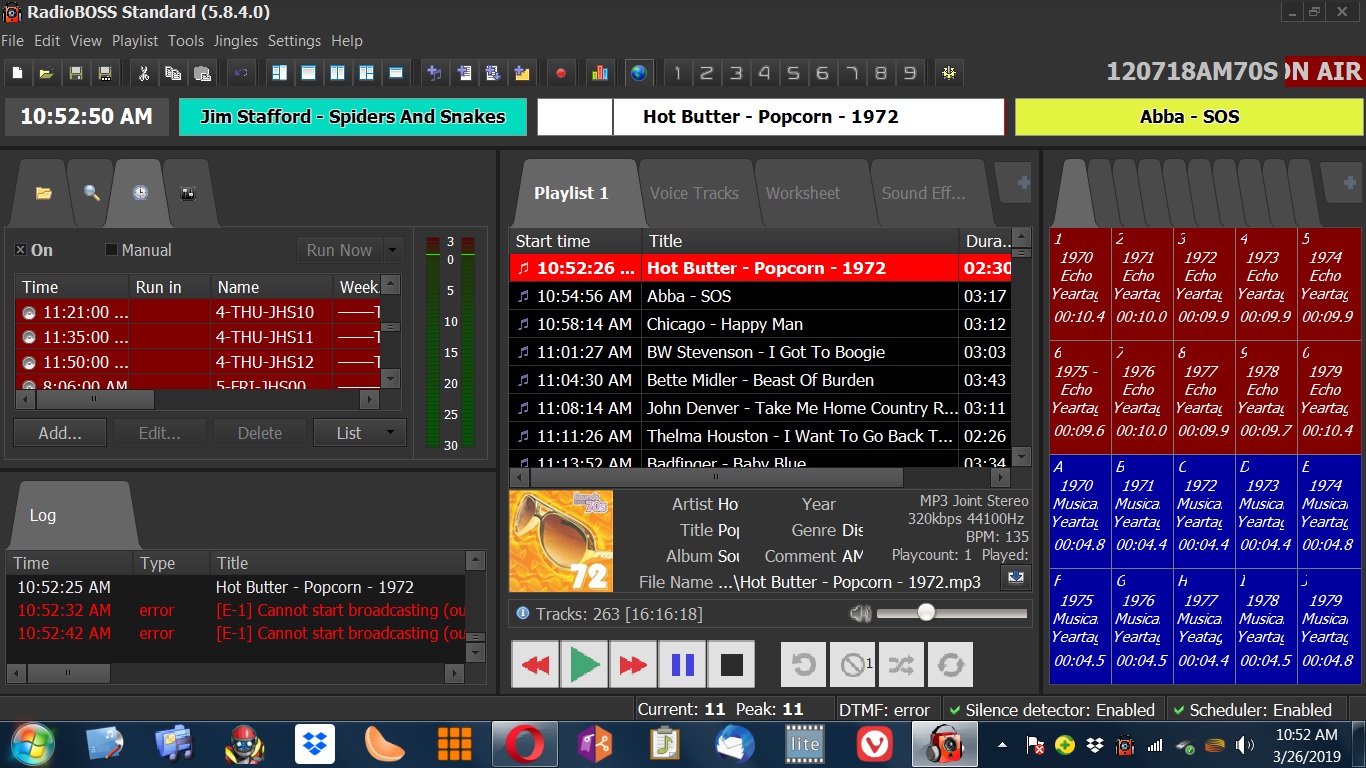The image size is (1366, 768).
Task: Create a new playlist via toolbar
Action: click(x=17, y=73)
